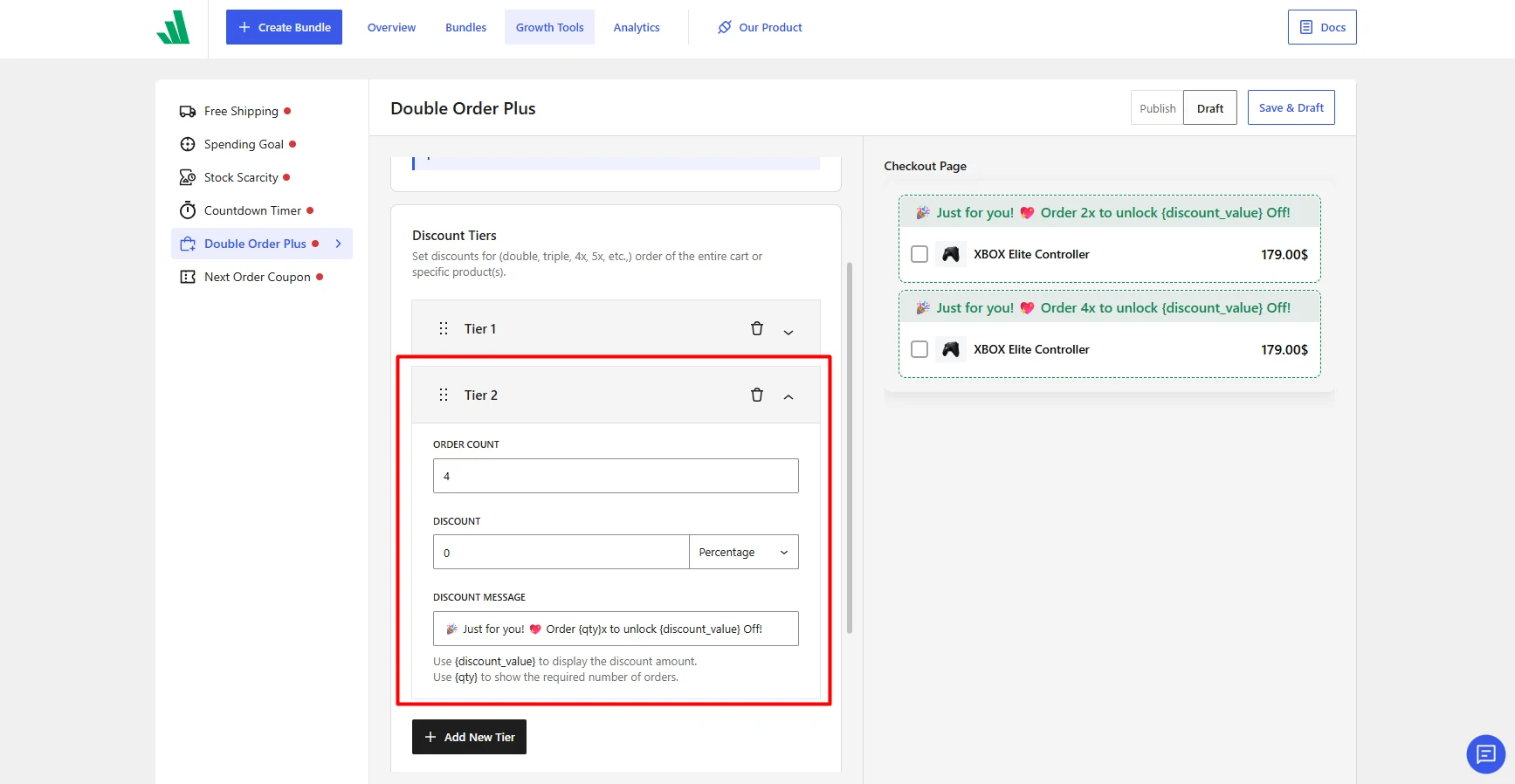1515x784 pixels.
Task: Delete Tier 2 with trash icon
Action: pyautogui.click(x=757, y=395)
